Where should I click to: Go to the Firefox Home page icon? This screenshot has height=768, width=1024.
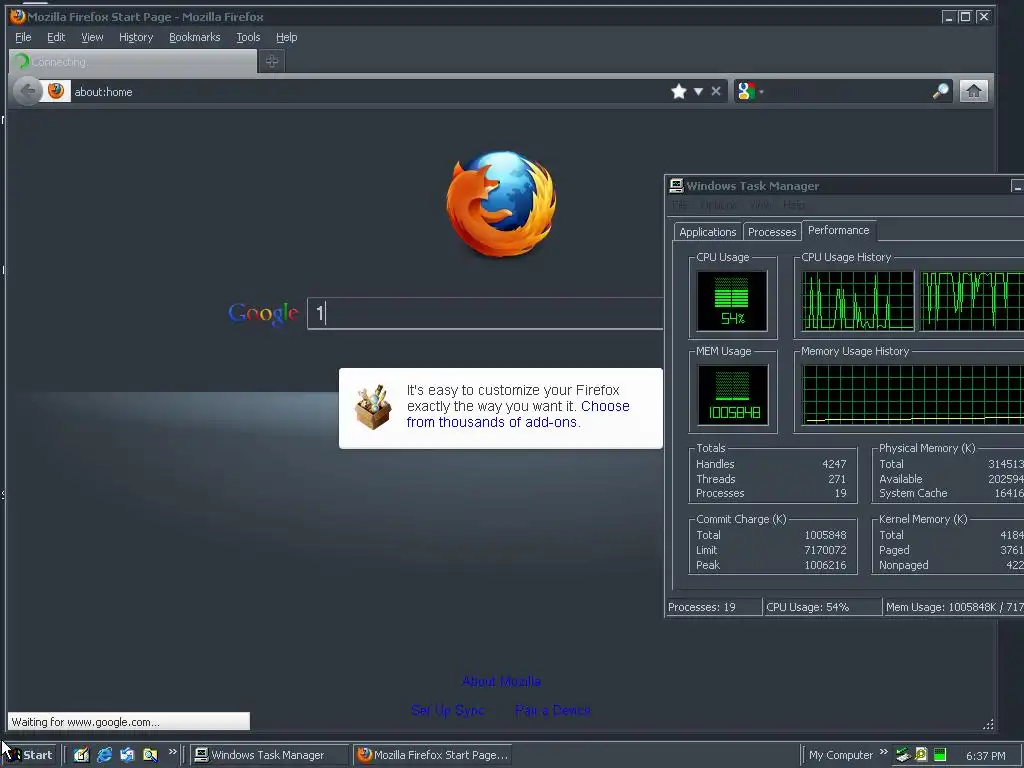[x=973, y=91]
